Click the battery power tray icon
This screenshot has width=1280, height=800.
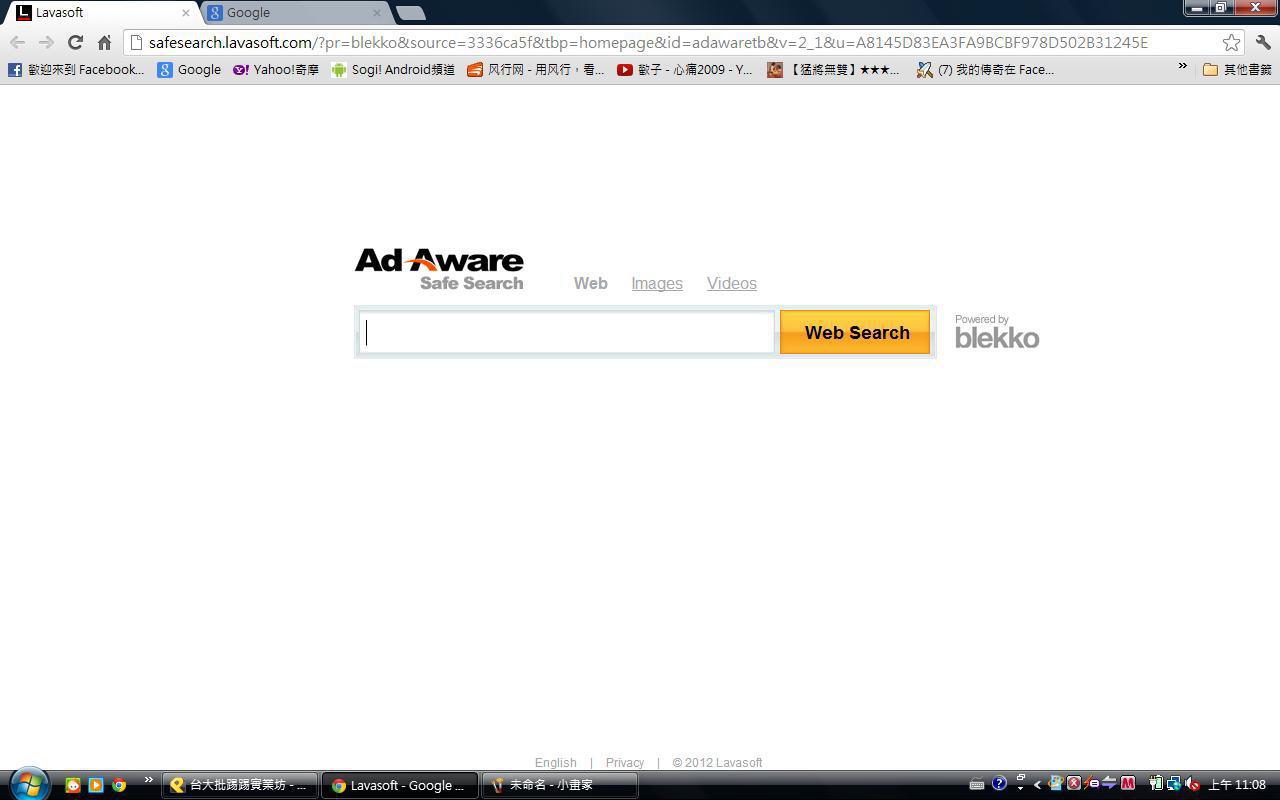point(1156,784)
